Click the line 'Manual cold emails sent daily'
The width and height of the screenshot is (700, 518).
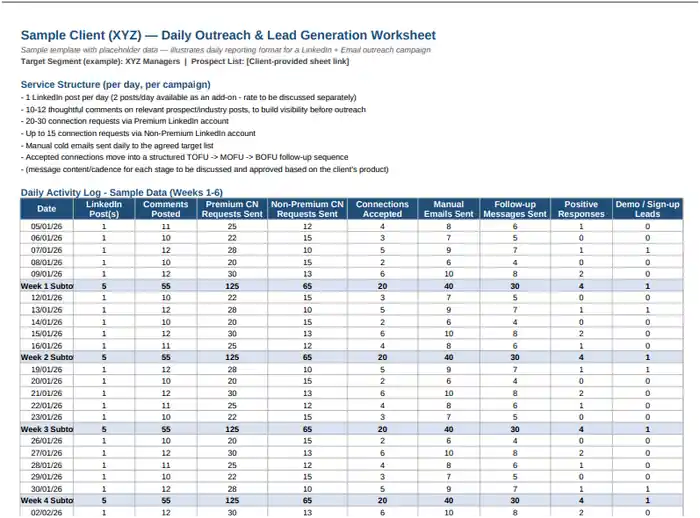click(x=119, y=146)
